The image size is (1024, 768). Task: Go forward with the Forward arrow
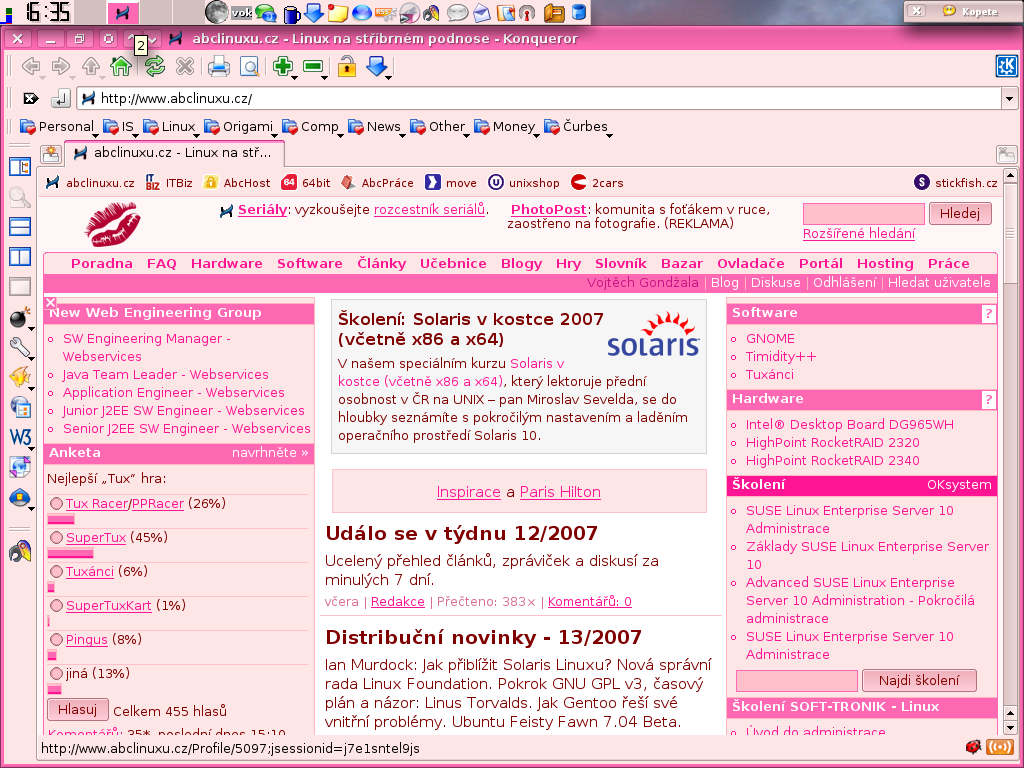(61, 66)
